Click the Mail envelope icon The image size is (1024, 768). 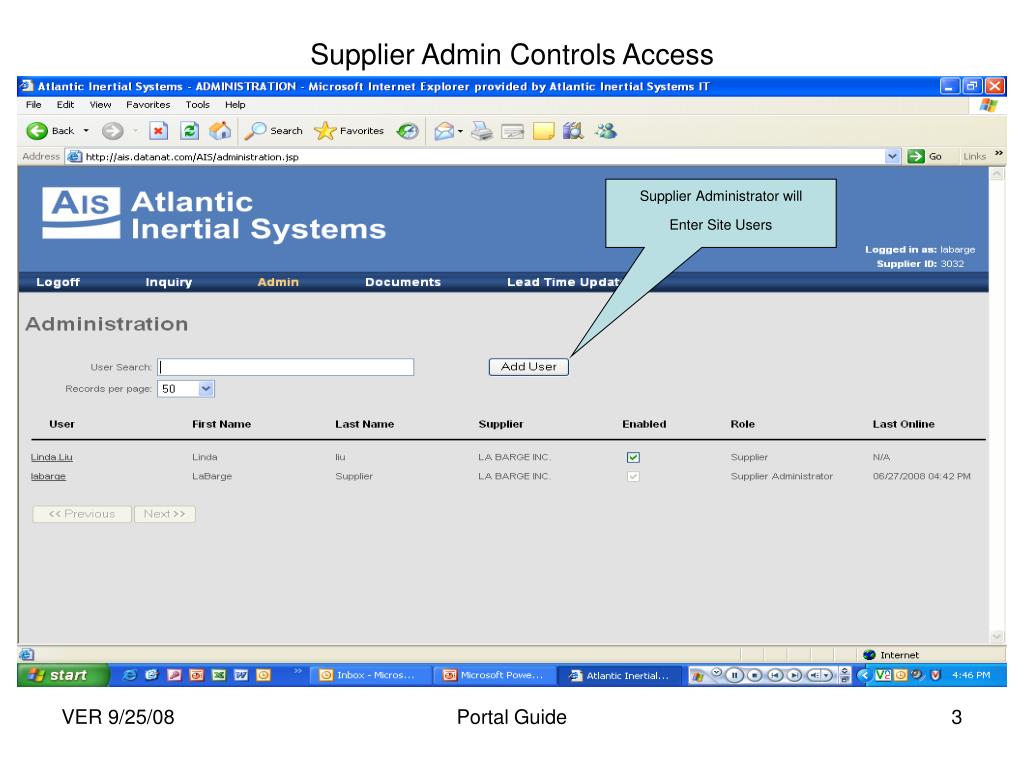click(x=444, y=131)
